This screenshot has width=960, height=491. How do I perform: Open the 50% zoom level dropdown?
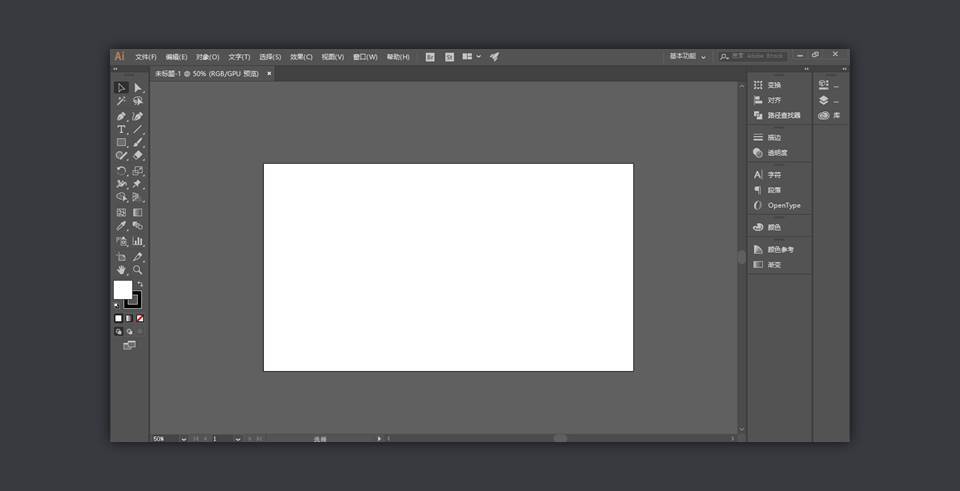pos(184,438)
